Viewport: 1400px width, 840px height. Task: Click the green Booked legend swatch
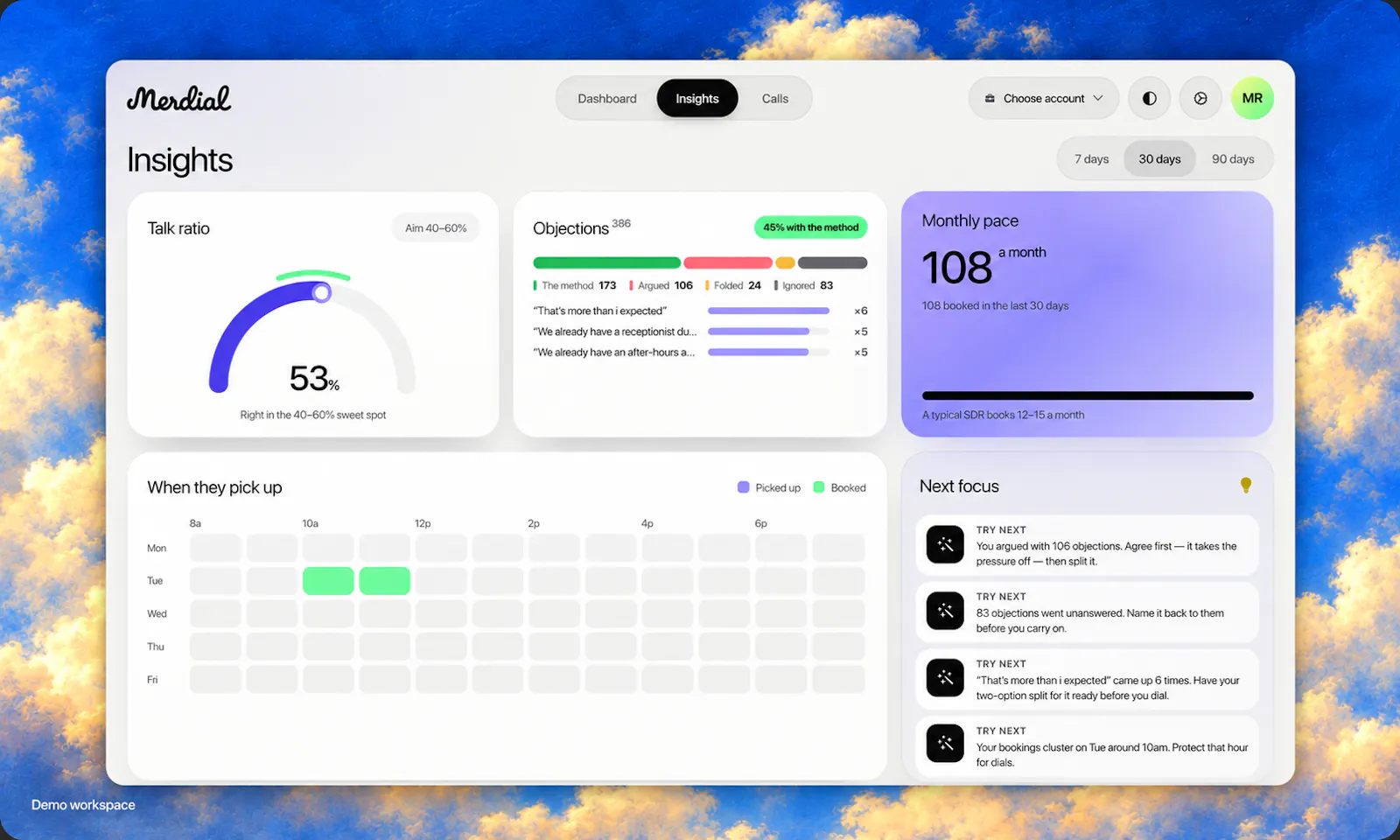point(819,487)
